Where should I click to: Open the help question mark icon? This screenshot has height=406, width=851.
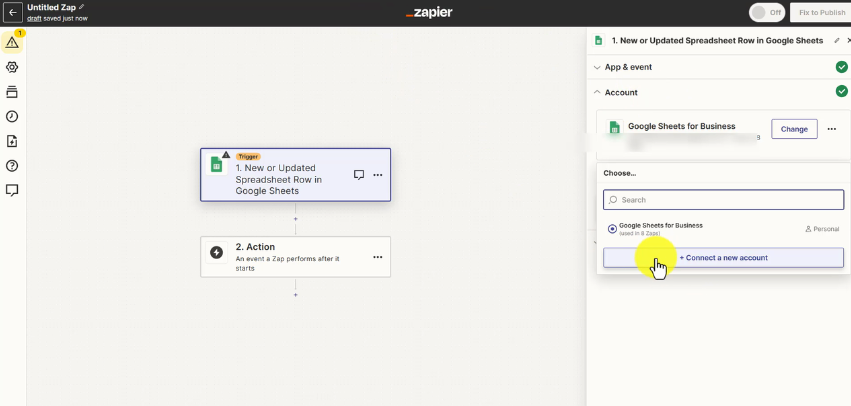coord(12,166)
